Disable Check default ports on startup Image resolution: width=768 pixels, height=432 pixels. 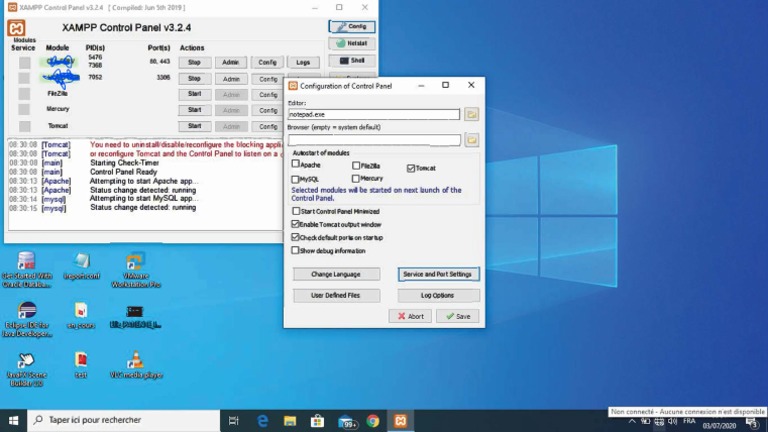296,237
